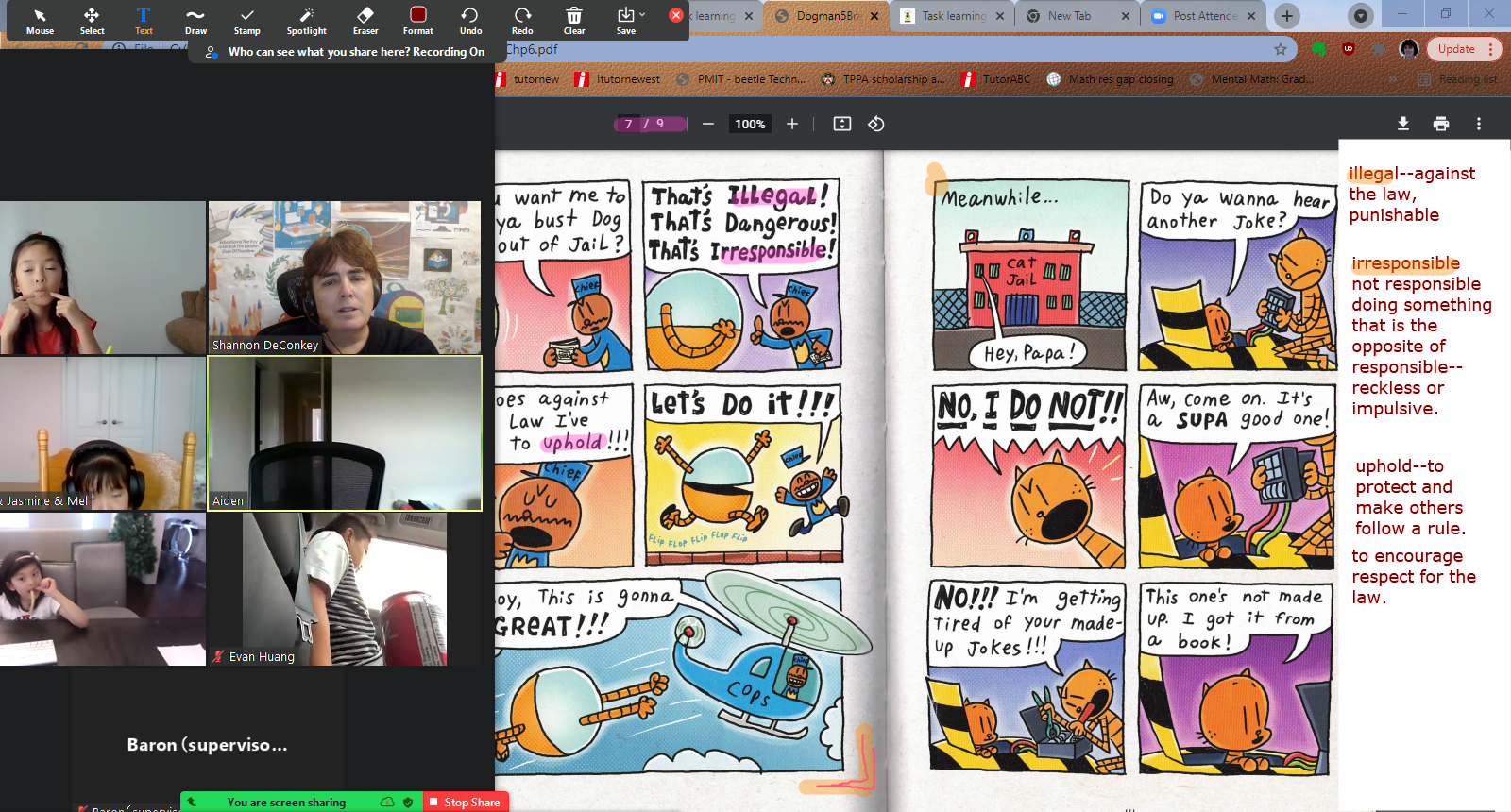Image resolution: width=1511 pixels, height=812 pixels.
Task: Close the Task learning tab
Action: click(1000, 16)
